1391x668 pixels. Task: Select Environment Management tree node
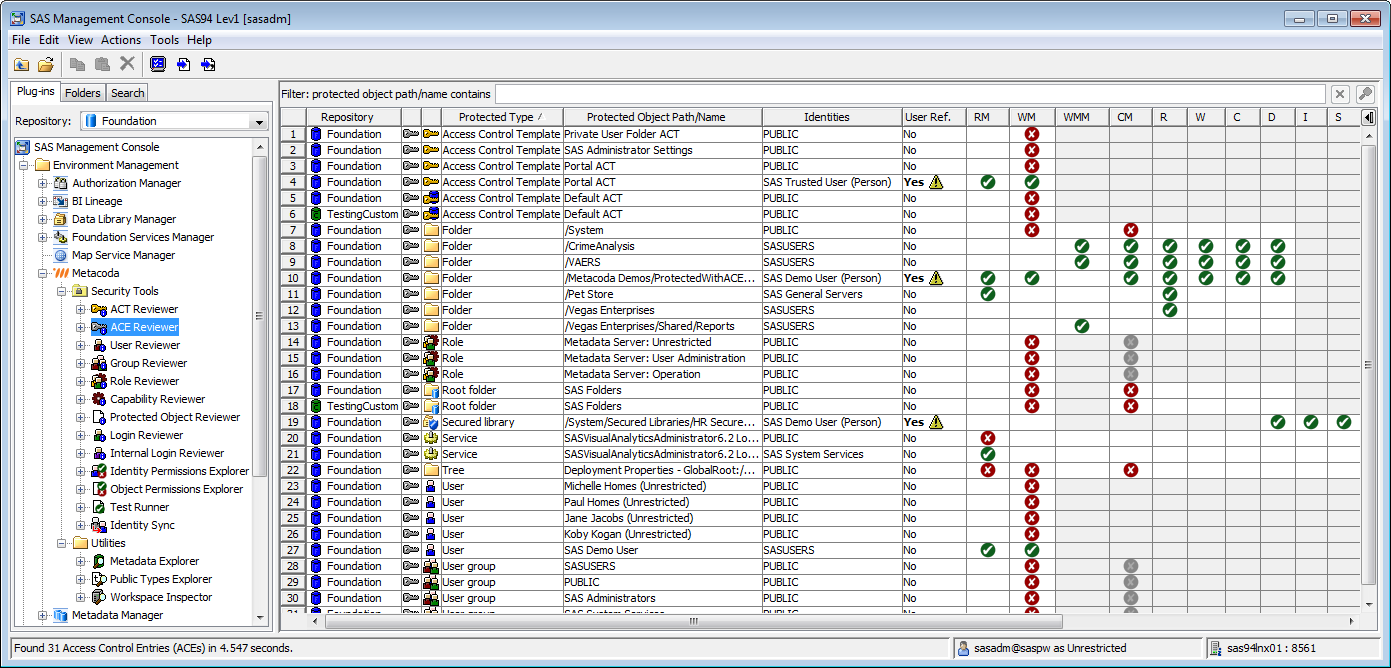click(x=115, y=165)
